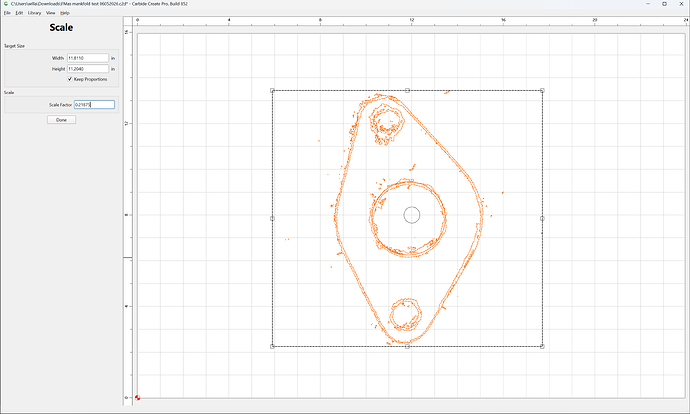Click the right-middle selection handle
690x414 pixels.
click(542, 218)
